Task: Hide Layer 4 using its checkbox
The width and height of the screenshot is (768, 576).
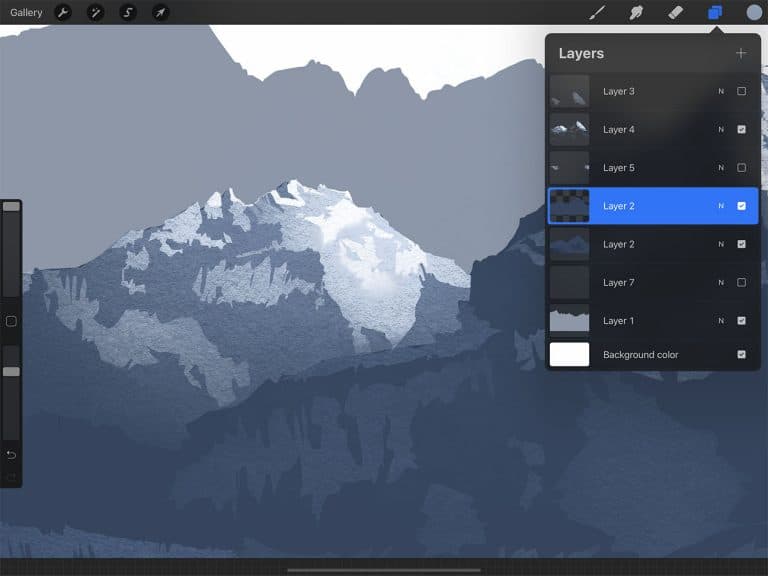Action: click(x=742, y=129)
